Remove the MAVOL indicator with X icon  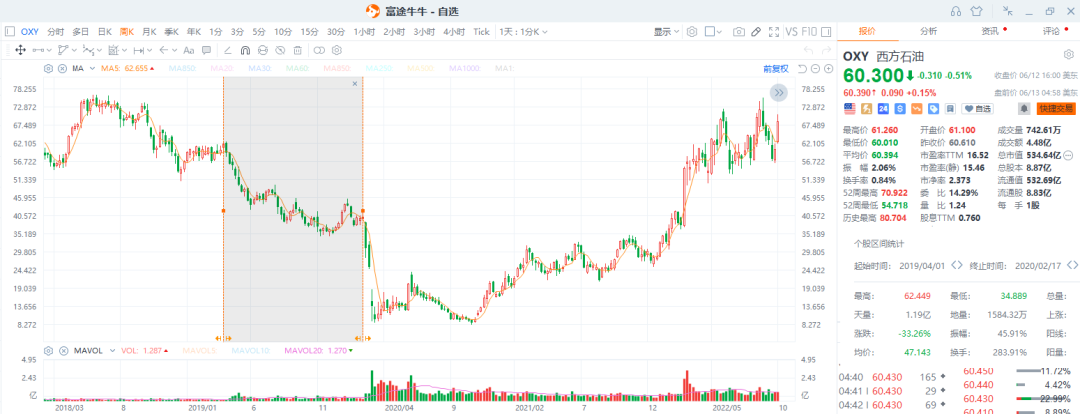[63, 350]
